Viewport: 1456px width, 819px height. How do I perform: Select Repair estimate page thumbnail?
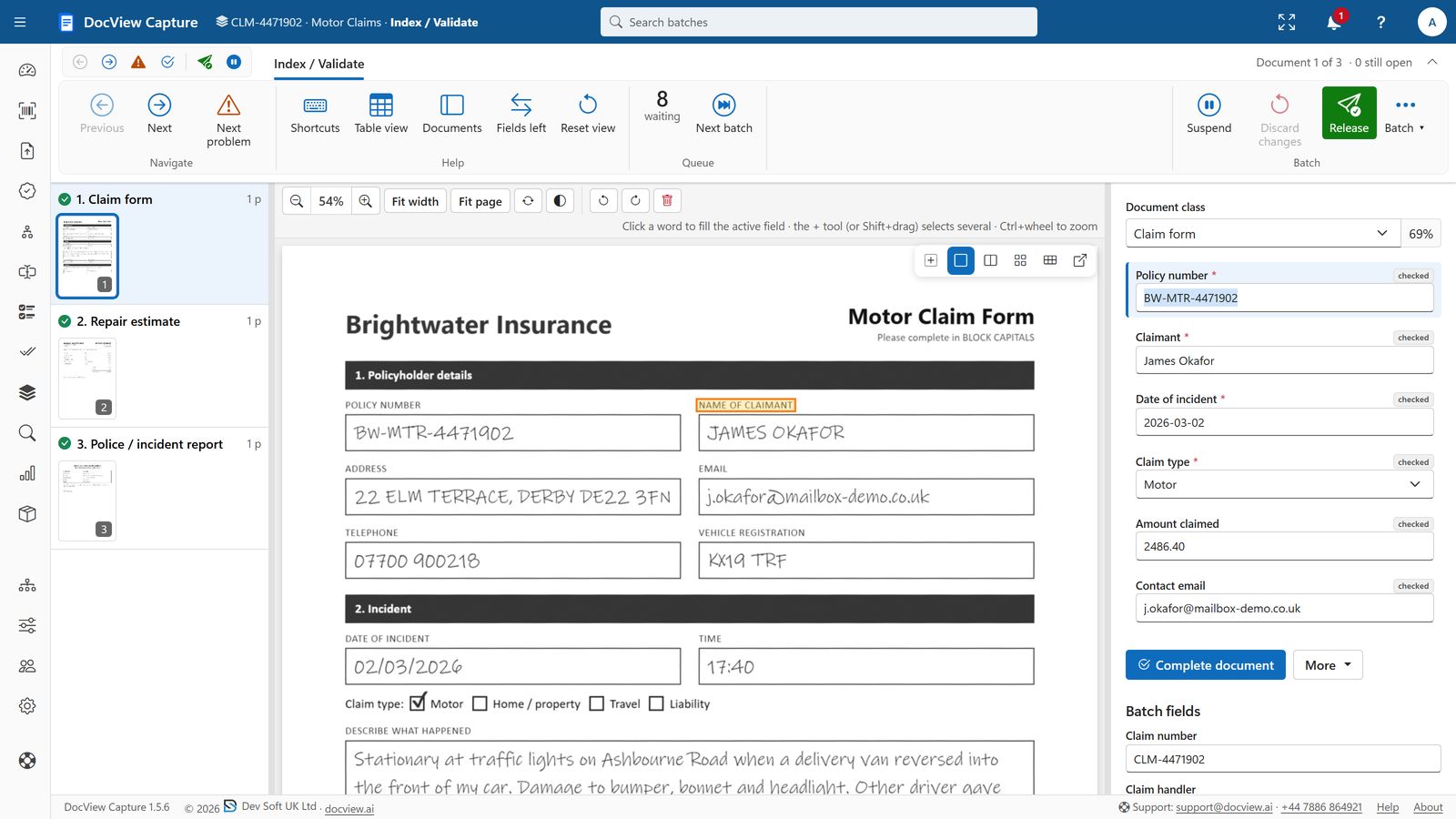(x=87, y=379)
